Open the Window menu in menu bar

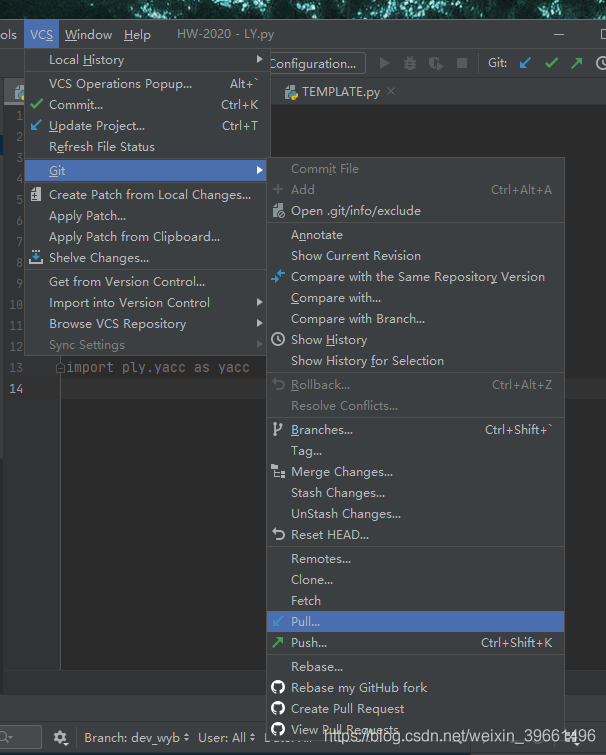(88, 35)
